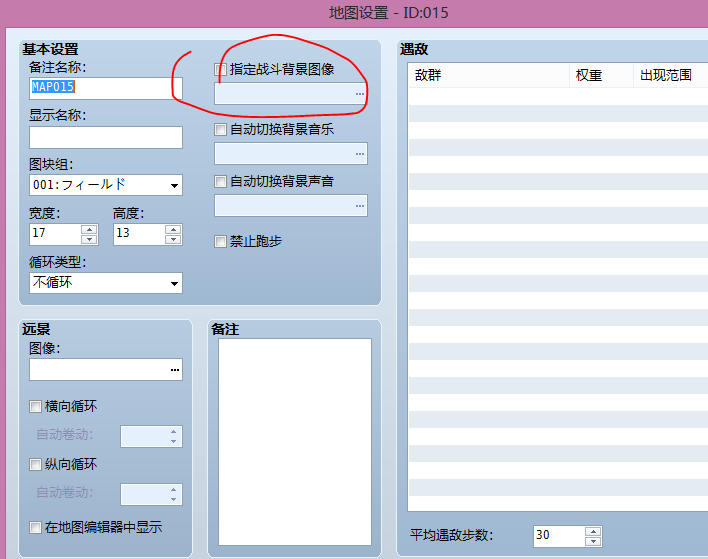Decrease 平均遇敌步数 with down arrow
708x559 pixels.
tap(593, 541)
